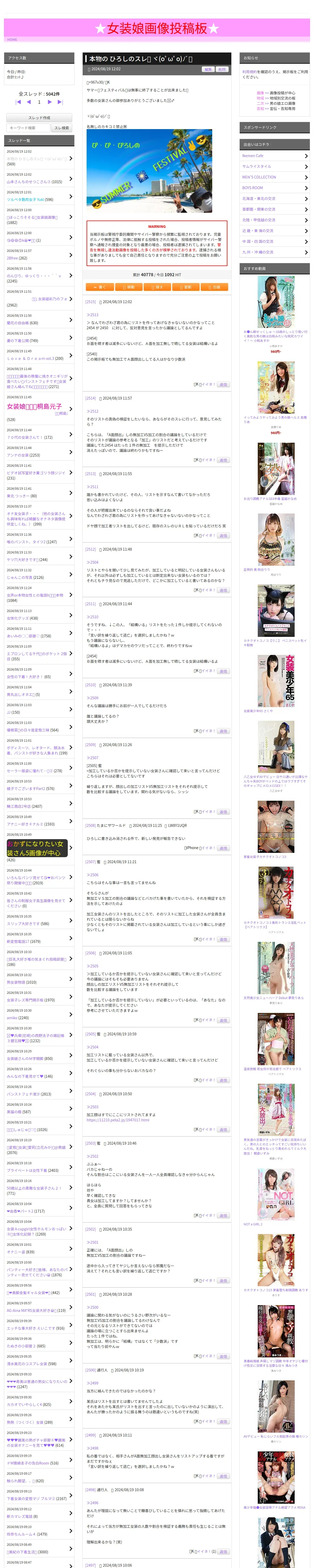Open chevron on 蜜花の自由帳 thread row
The height and width of the screenshot is (1568, 314).
[71, 320]
